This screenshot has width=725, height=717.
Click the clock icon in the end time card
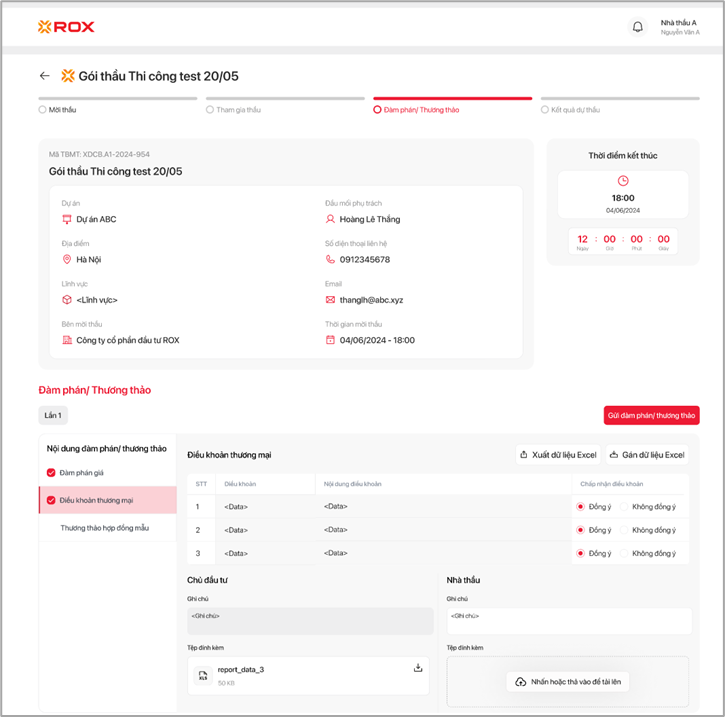point(623,181)
